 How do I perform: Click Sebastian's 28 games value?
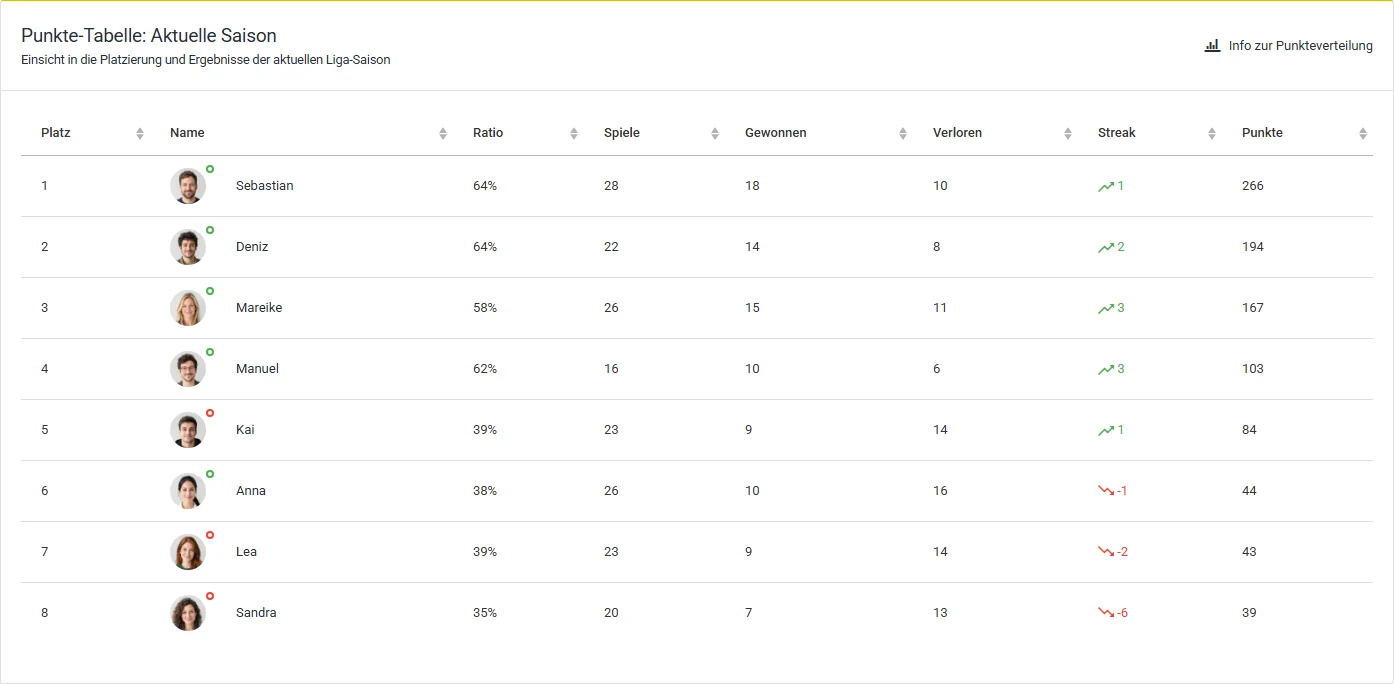[x=611, y=186]
